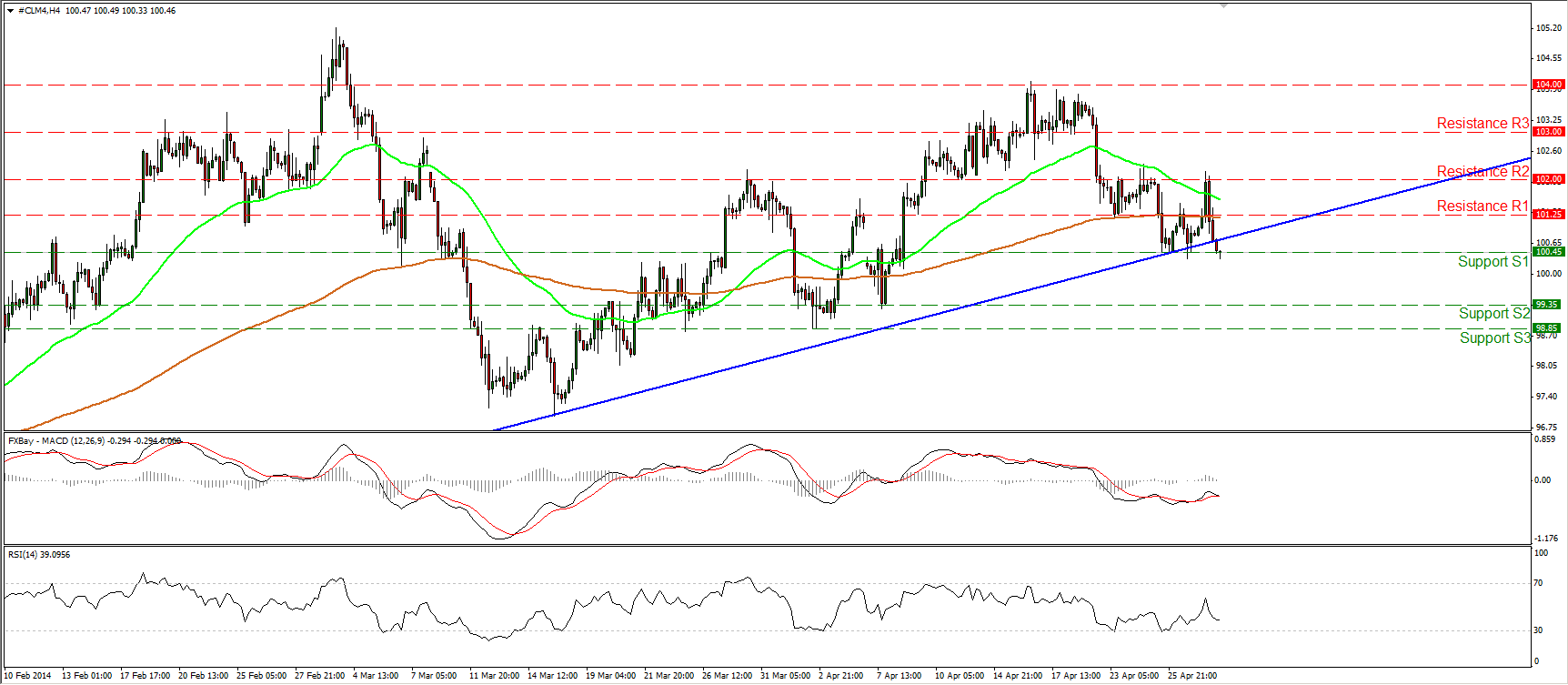
Task: Select the red 101.25 price tag
Action: tap(1548, 215)
